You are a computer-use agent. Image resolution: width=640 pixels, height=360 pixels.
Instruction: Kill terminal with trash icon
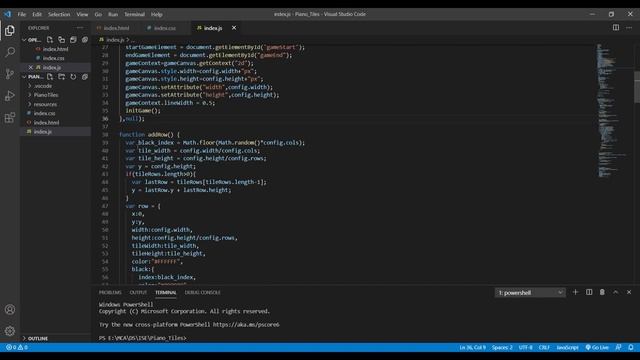pyautogui.click(x=602, y=292)
